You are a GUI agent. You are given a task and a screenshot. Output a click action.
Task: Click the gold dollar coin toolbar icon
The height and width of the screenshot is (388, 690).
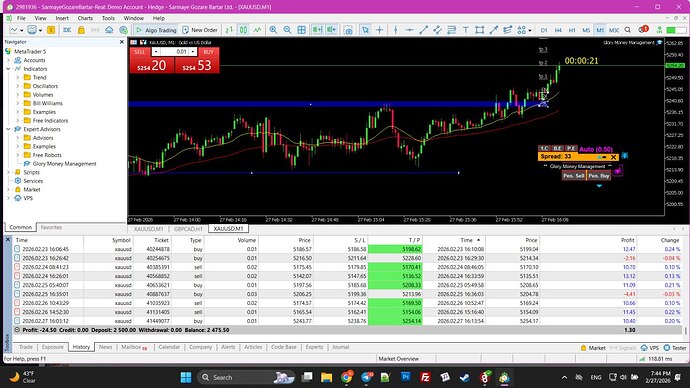[51, 30]
